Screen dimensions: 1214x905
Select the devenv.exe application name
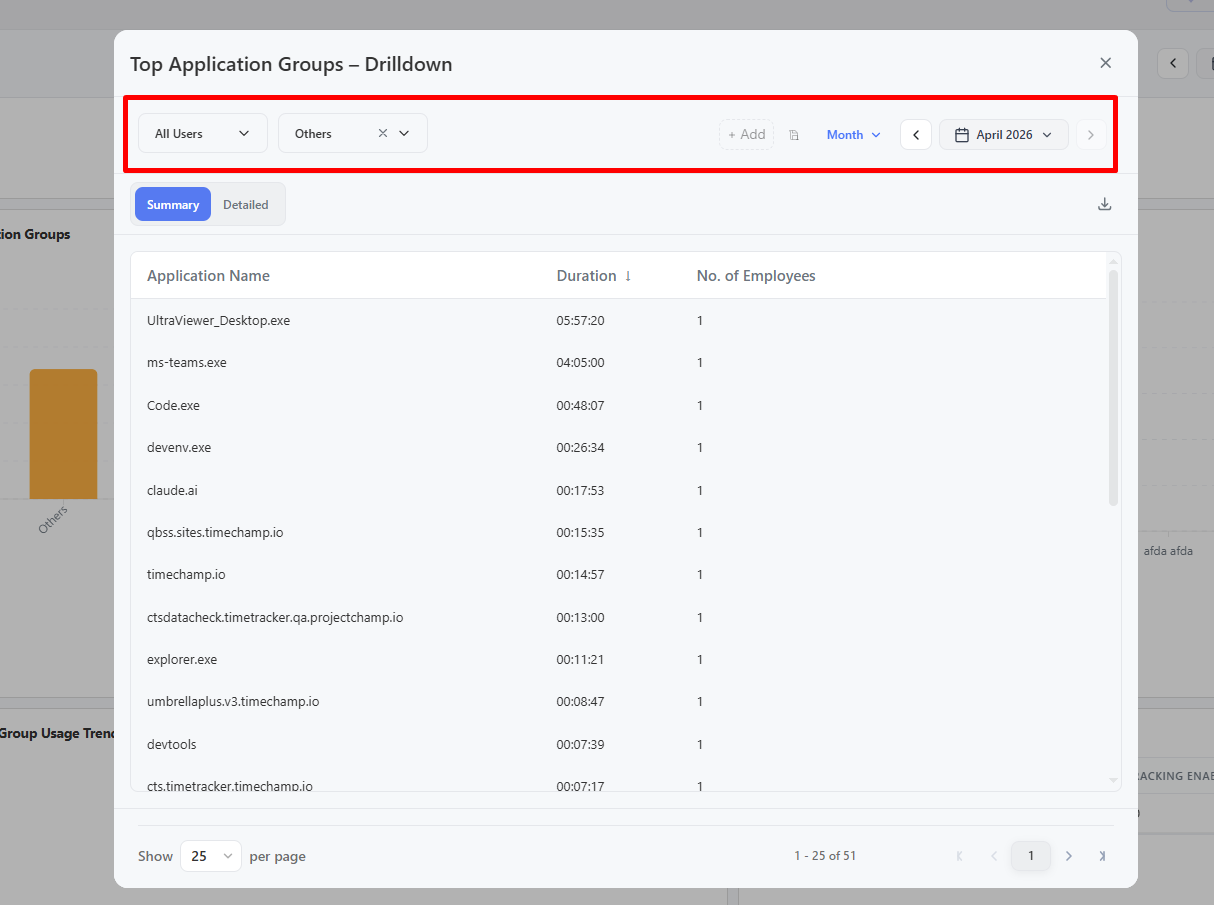(x=179, y=448)
